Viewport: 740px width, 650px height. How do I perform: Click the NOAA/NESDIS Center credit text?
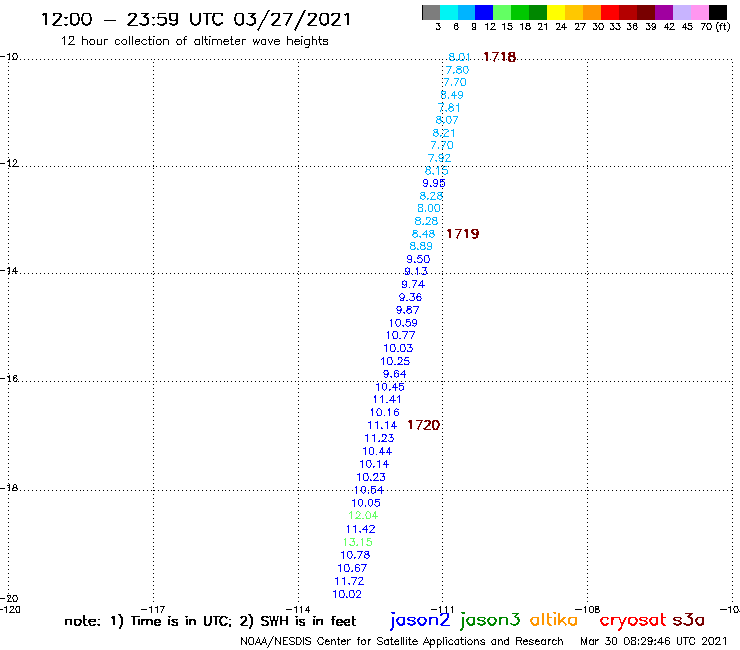pos(402,642)
